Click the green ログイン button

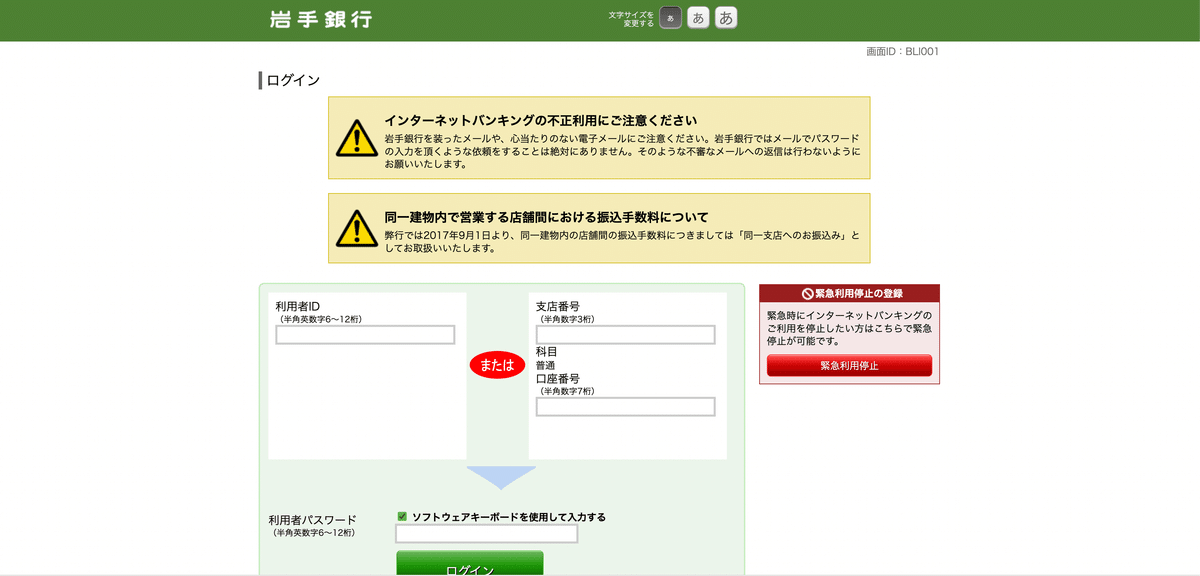pos(470,564)
